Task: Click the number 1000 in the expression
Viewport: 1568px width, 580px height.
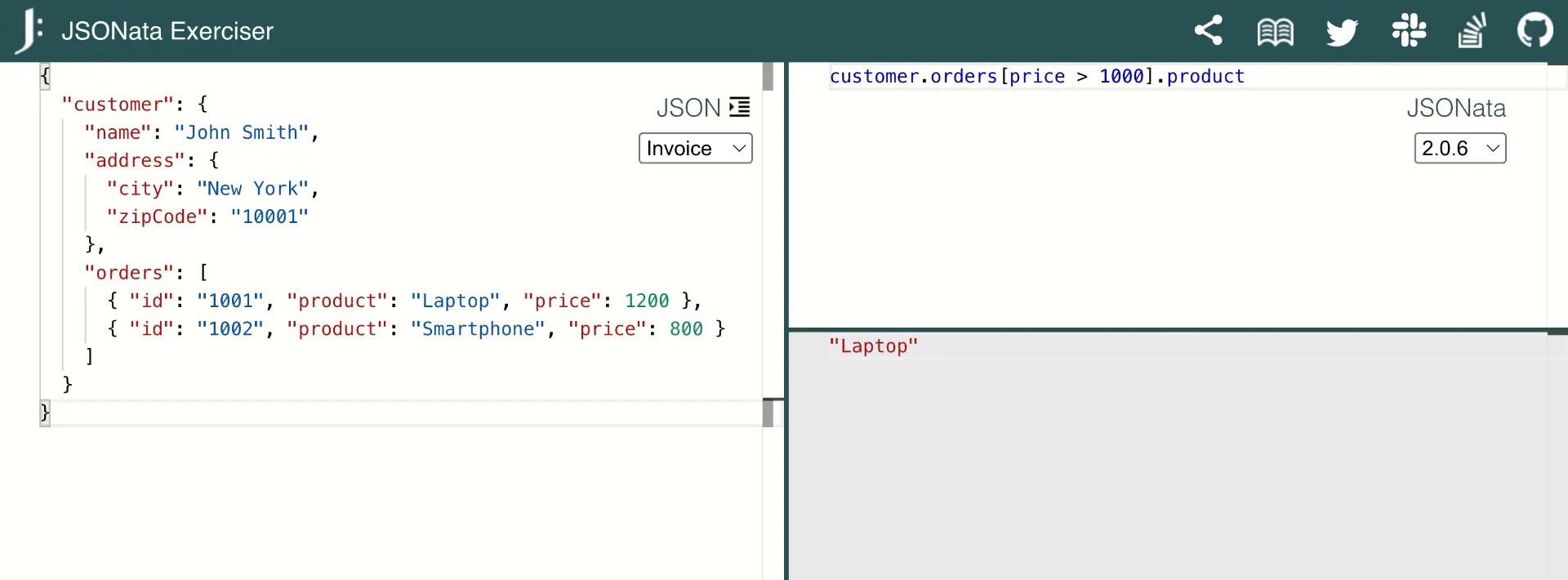Action: tap(1121, 76)
